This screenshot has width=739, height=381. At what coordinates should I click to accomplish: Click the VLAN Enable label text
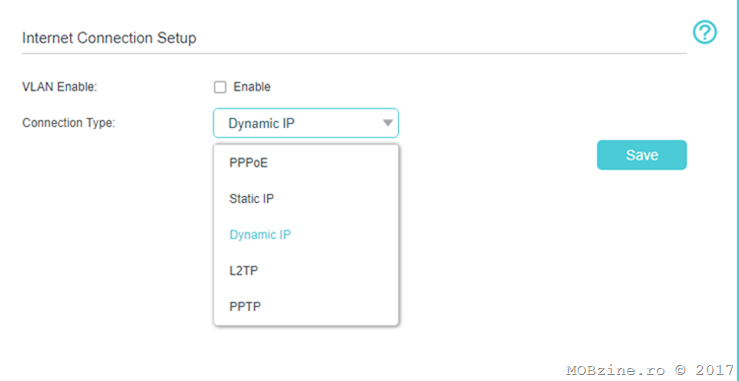point(59,87)
